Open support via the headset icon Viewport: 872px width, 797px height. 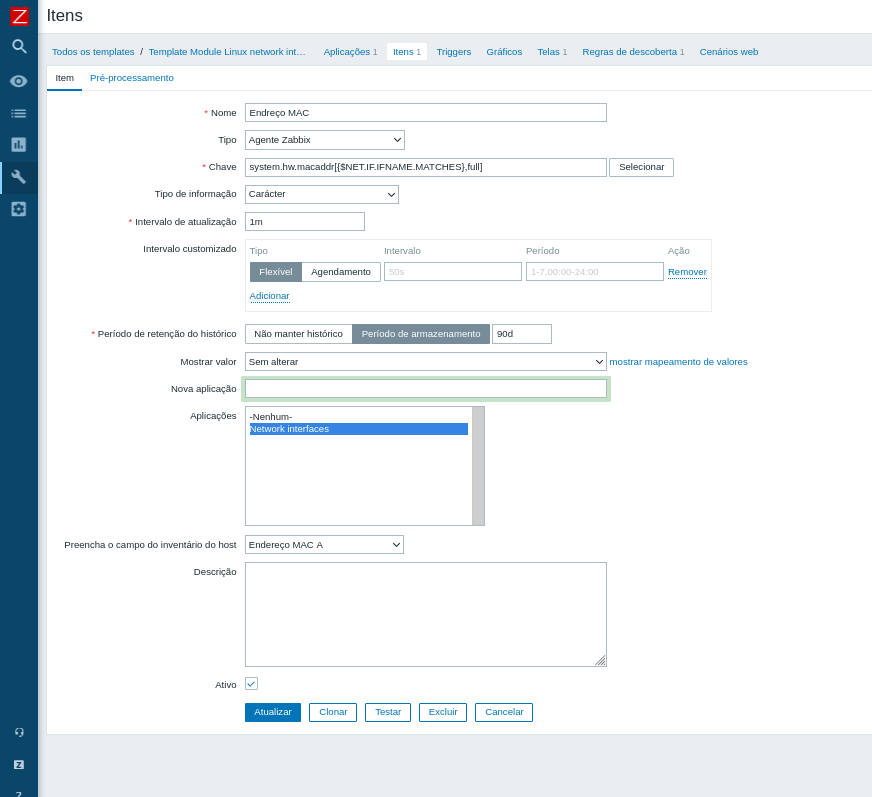18,732
